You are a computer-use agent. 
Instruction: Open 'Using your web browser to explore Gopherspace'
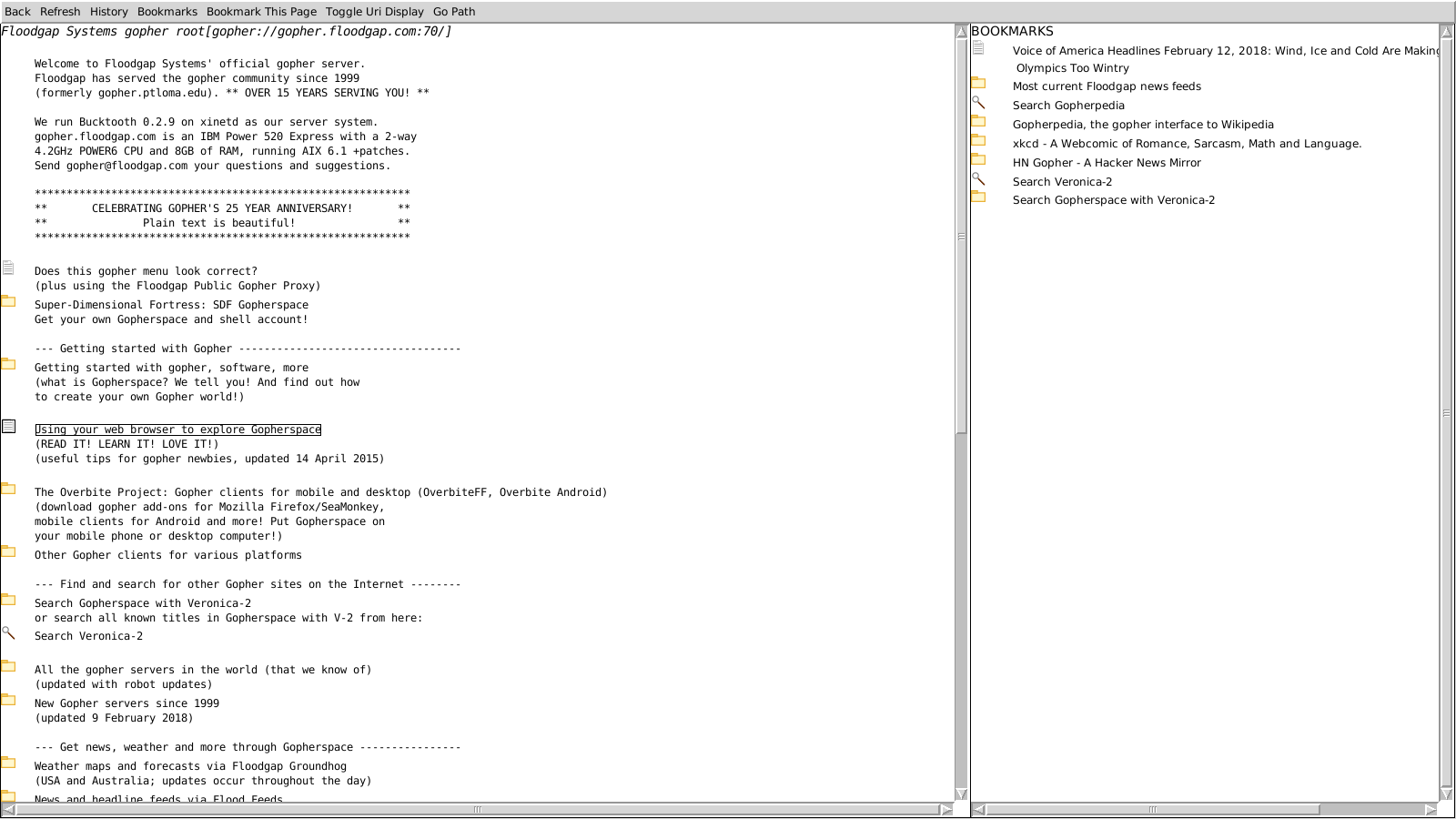tap(178, 430)
